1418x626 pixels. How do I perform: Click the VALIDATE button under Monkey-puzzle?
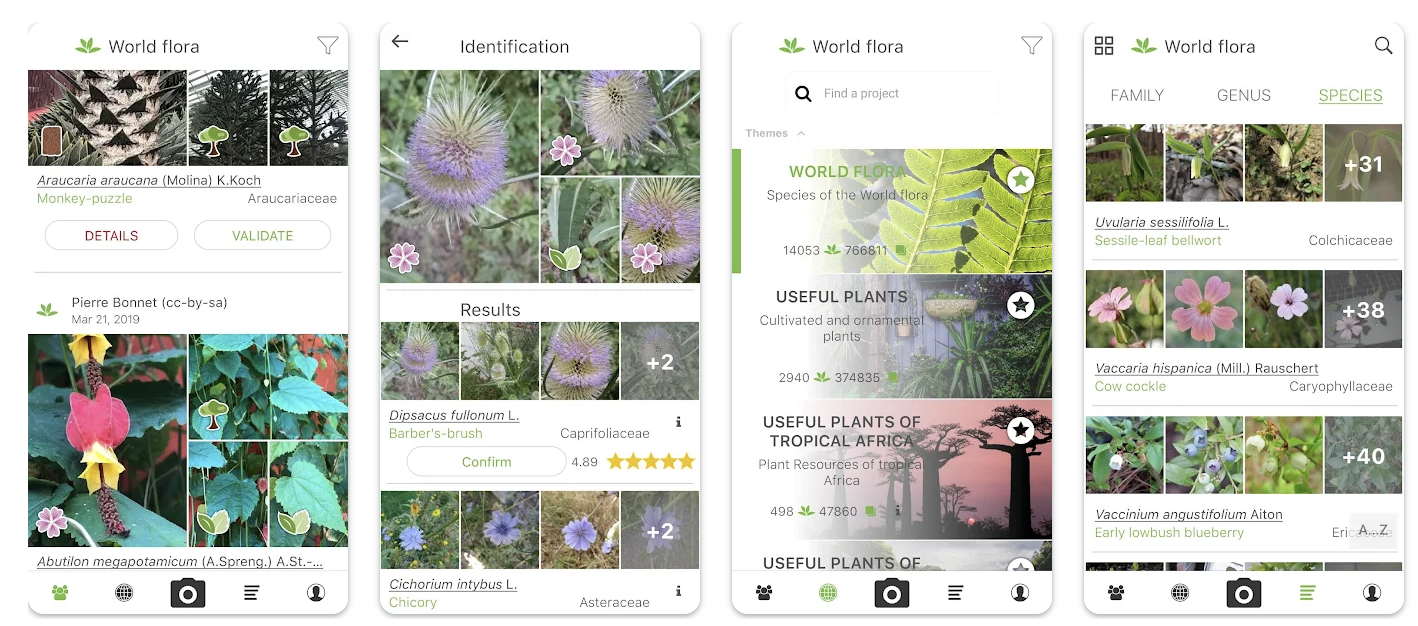(262, 236)
